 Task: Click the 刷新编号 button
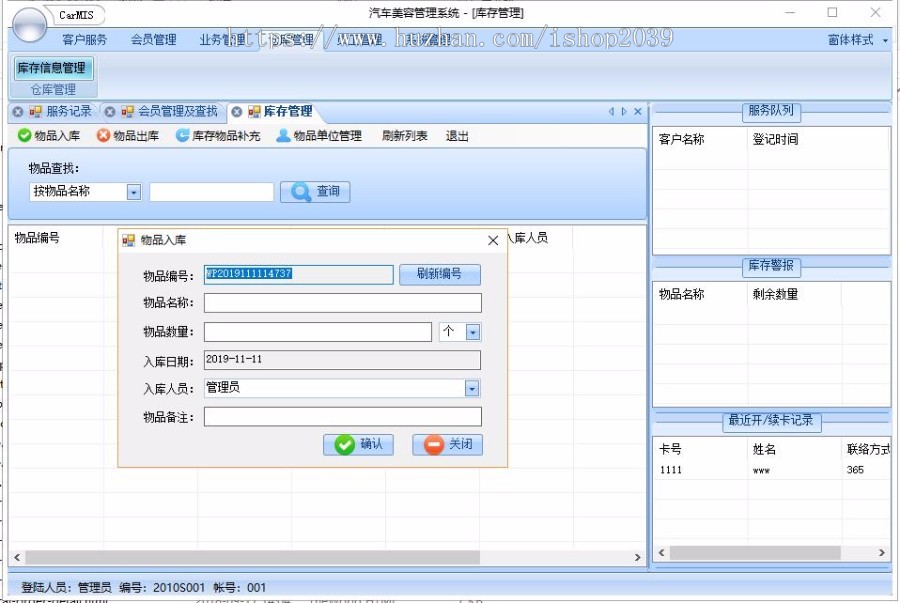pyautogui.click(x=440, y=274)
